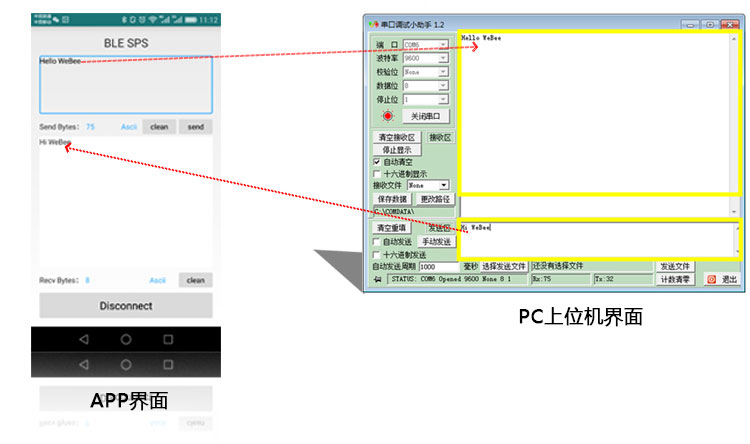Toggle the 自动清空 checkbox
Image resolution: width=750 pixels, height=444 pixels.
click(377, 162)
